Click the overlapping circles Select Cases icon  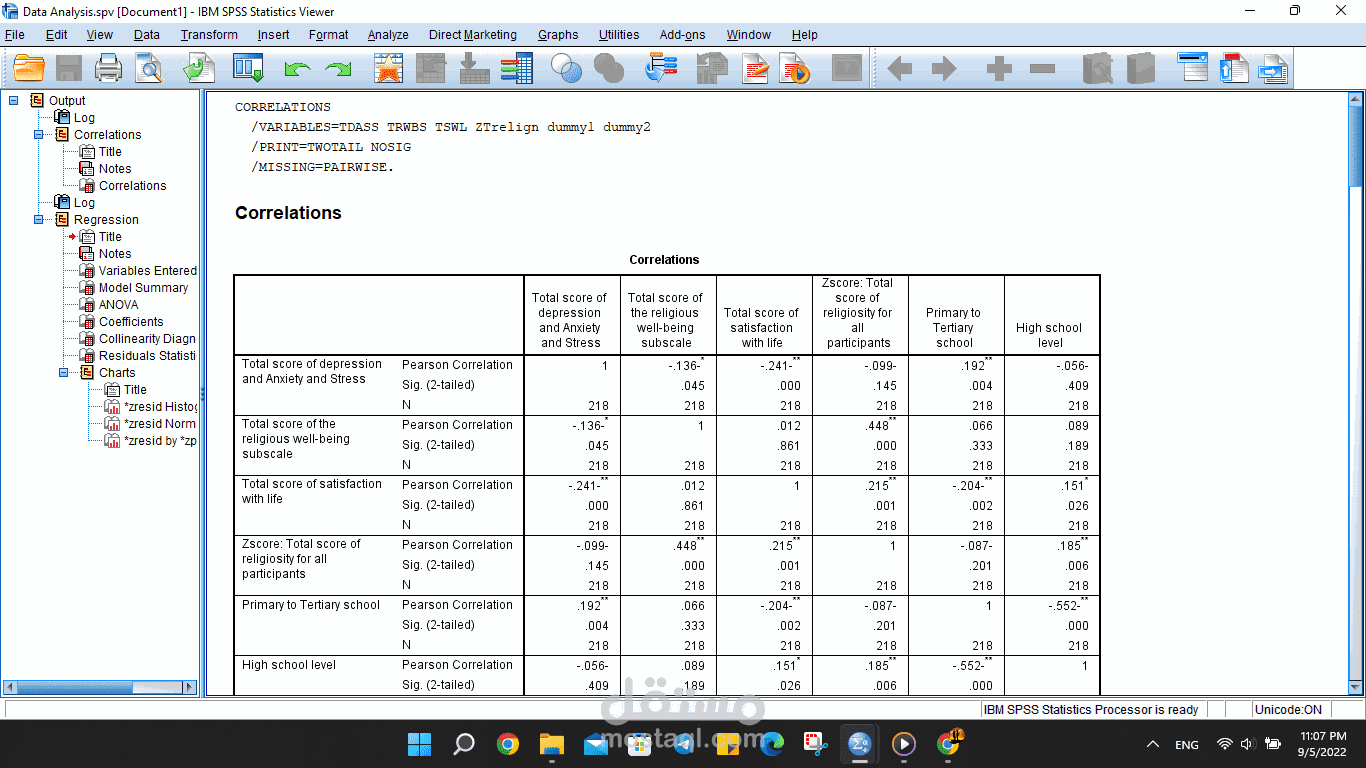point(567,68)
